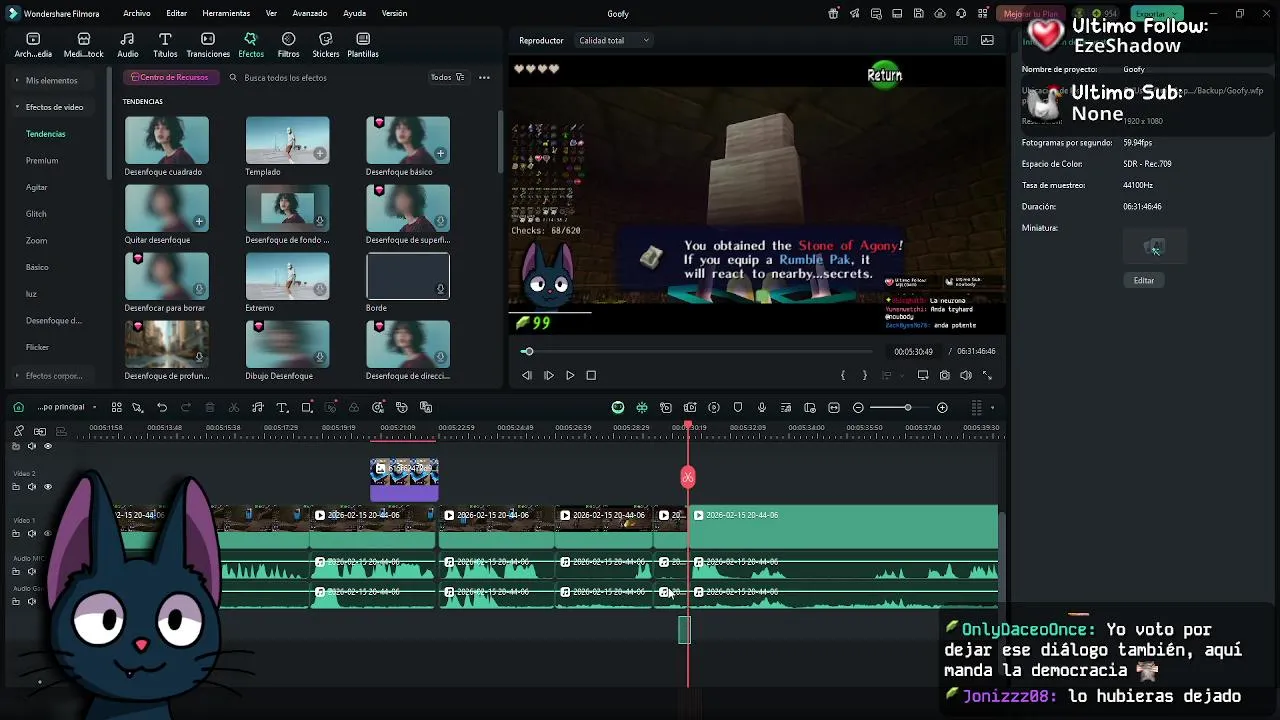Viewport: 1280px width, 720px height.
Task: Expand the Efectos corpor... section
Action: tap(50, 376)
